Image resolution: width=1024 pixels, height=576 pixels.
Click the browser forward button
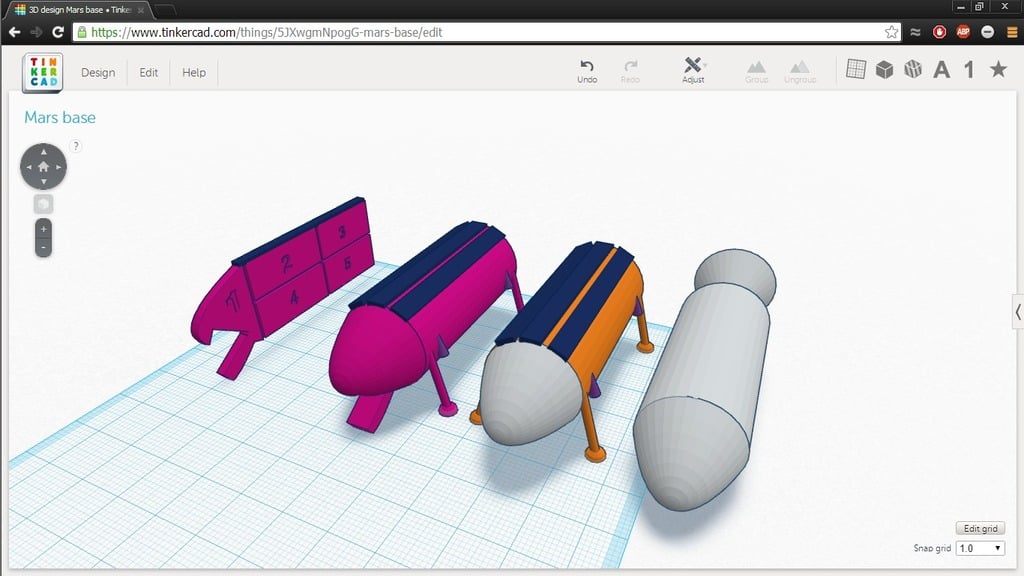tap(36, 32)
